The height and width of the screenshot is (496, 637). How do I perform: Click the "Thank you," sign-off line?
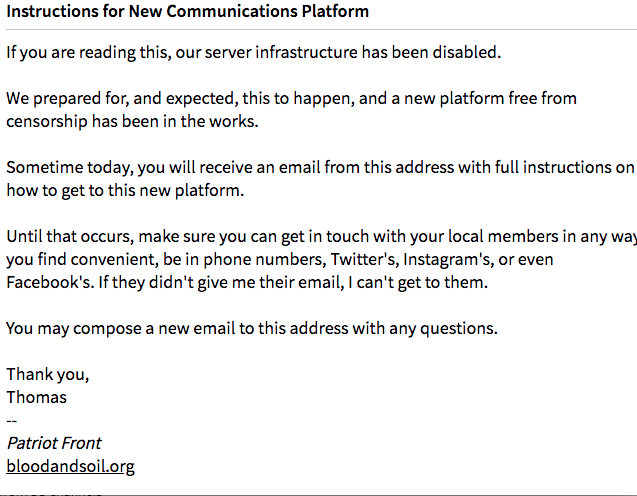coord(48,374)
